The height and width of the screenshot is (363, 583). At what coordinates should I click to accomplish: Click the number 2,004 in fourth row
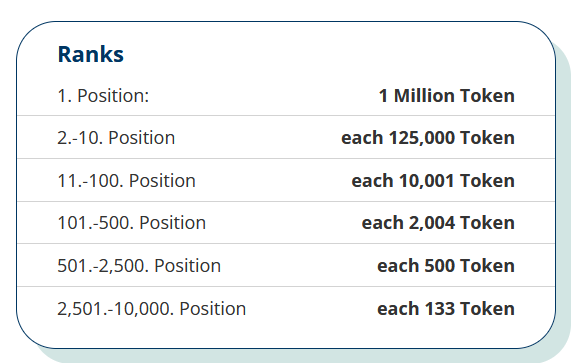tap(432, 224)
